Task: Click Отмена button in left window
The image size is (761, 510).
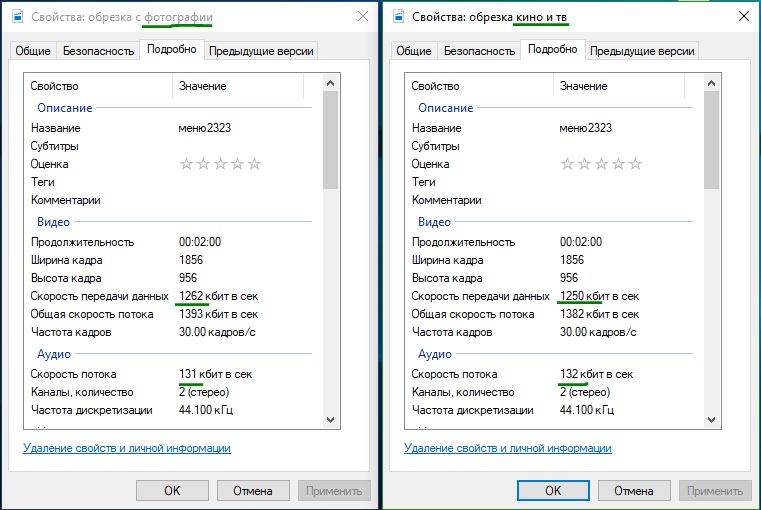Action: point(253,491)
